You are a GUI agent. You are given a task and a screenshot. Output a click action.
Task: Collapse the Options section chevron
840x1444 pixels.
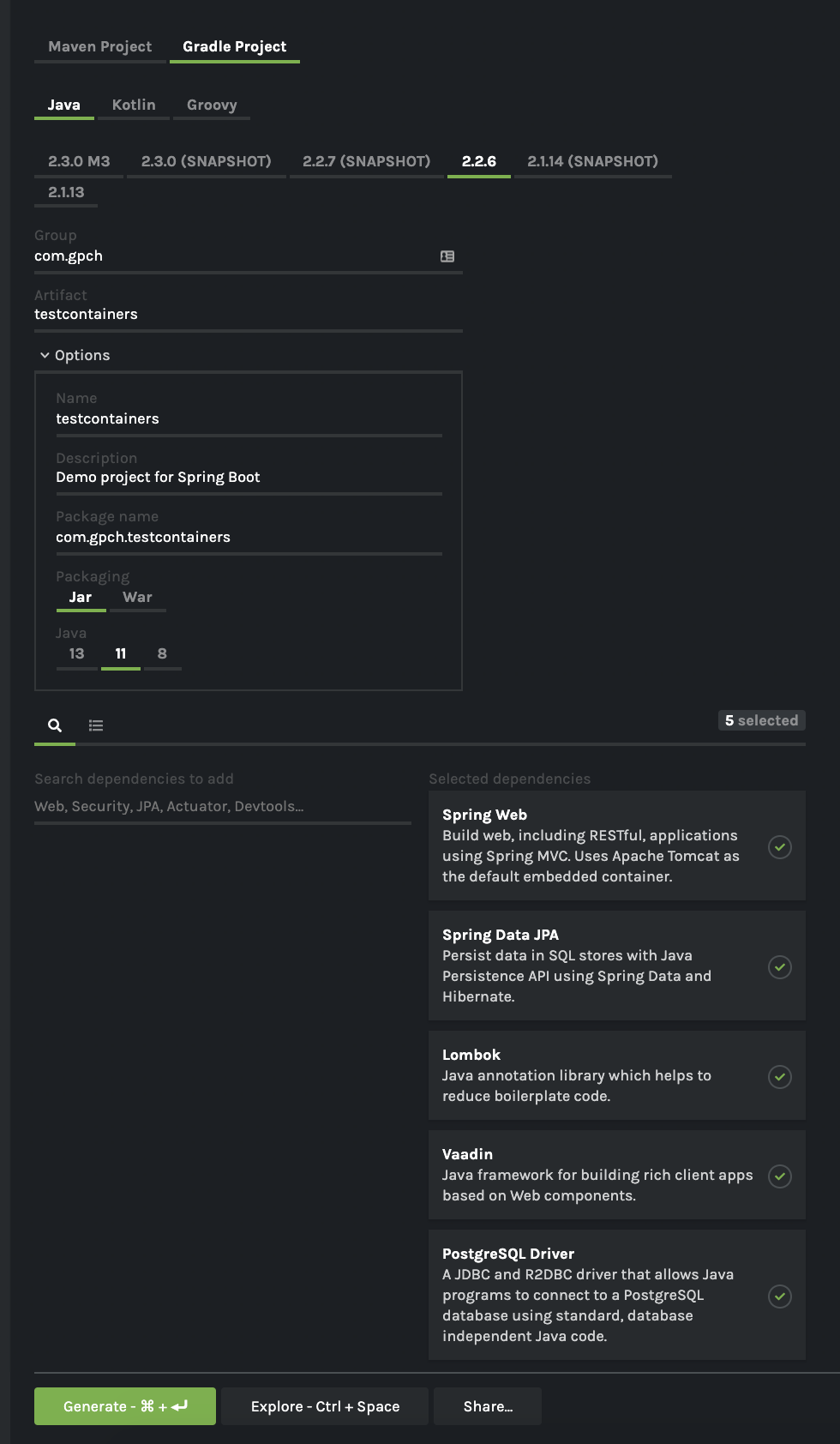[x=45, y=355]
